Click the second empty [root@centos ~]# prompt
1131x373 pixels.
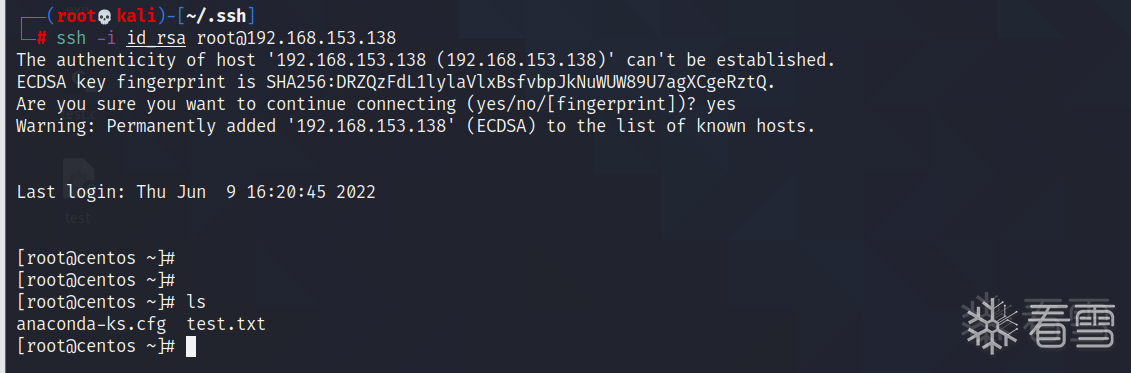pos(96,280)
